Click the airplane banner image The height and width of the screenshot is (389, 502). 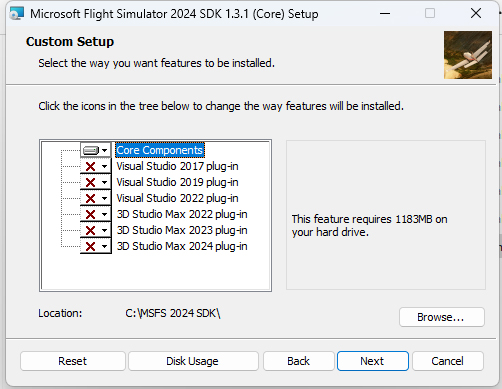[468, 55]
